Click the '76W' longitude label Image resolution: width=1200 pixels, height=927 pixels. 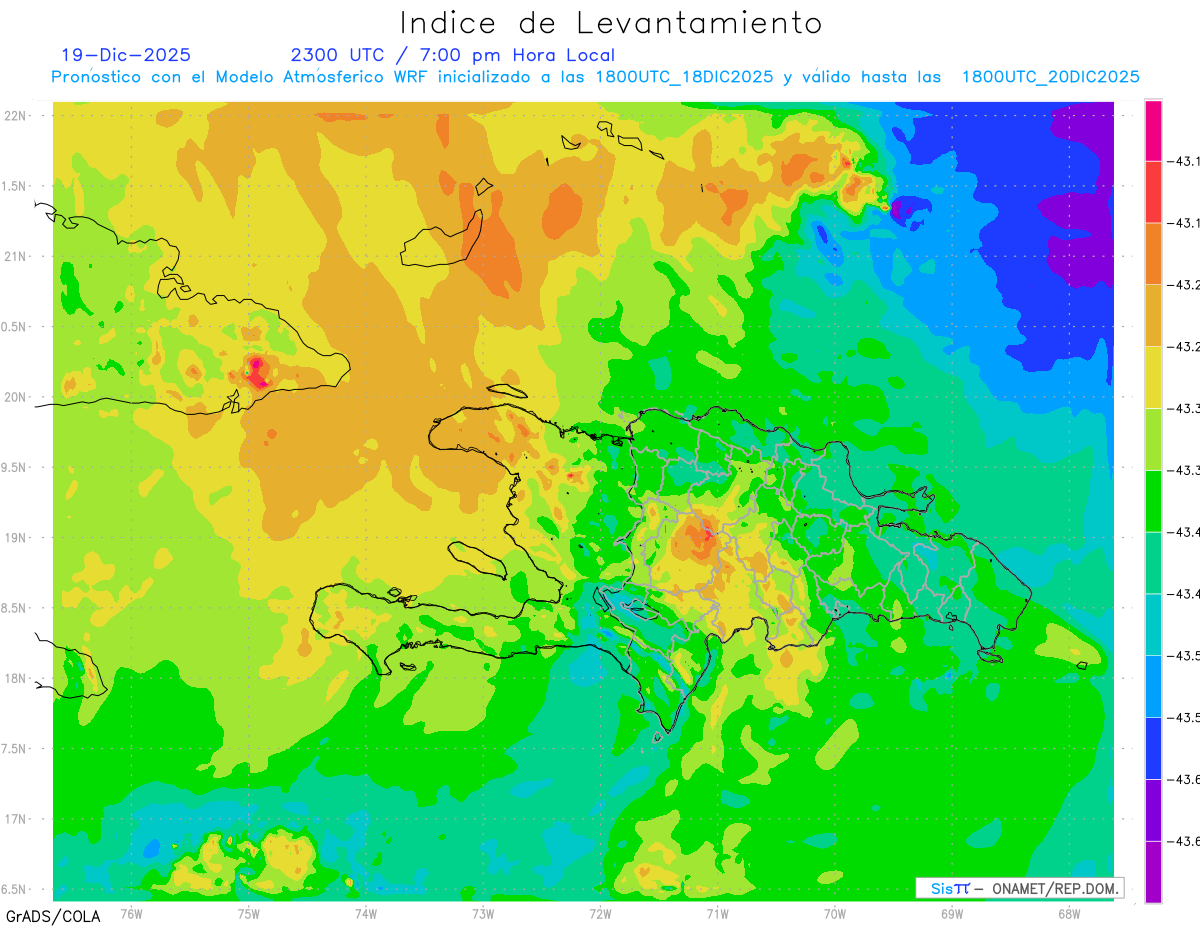[x=131, y=913]
